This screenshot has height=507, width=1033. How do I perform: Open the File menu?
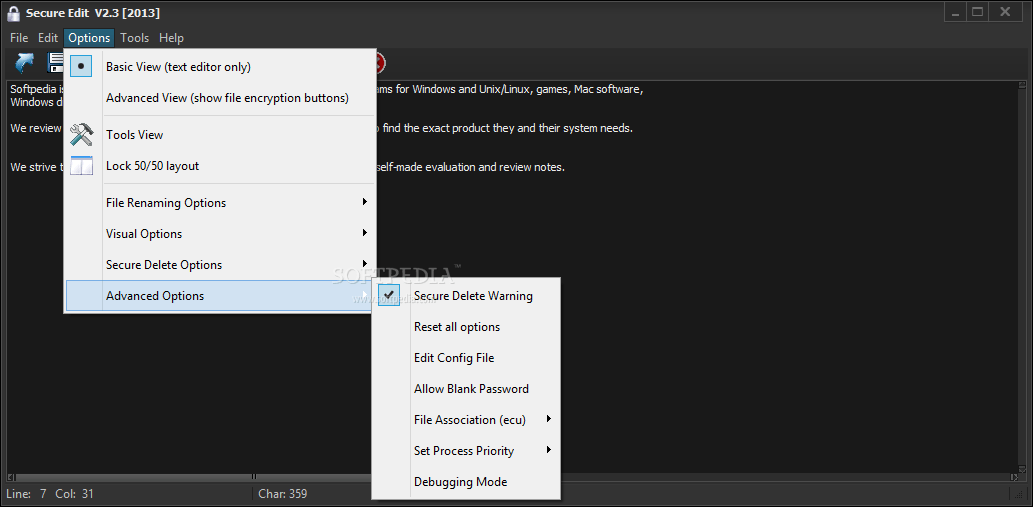click(x=19, y=38)
